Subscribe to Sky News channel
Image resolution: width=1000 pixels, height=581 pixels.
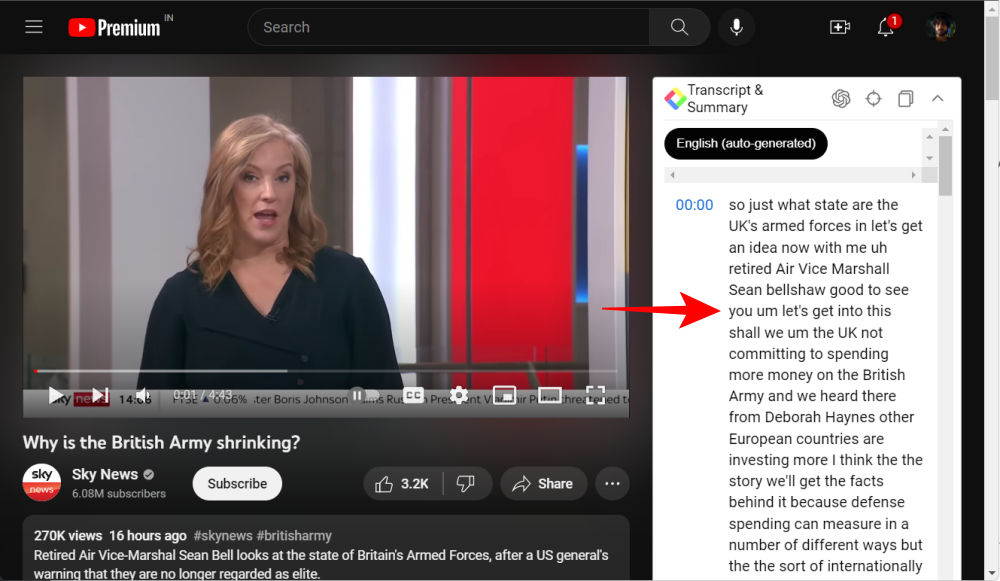pos(237,484)
